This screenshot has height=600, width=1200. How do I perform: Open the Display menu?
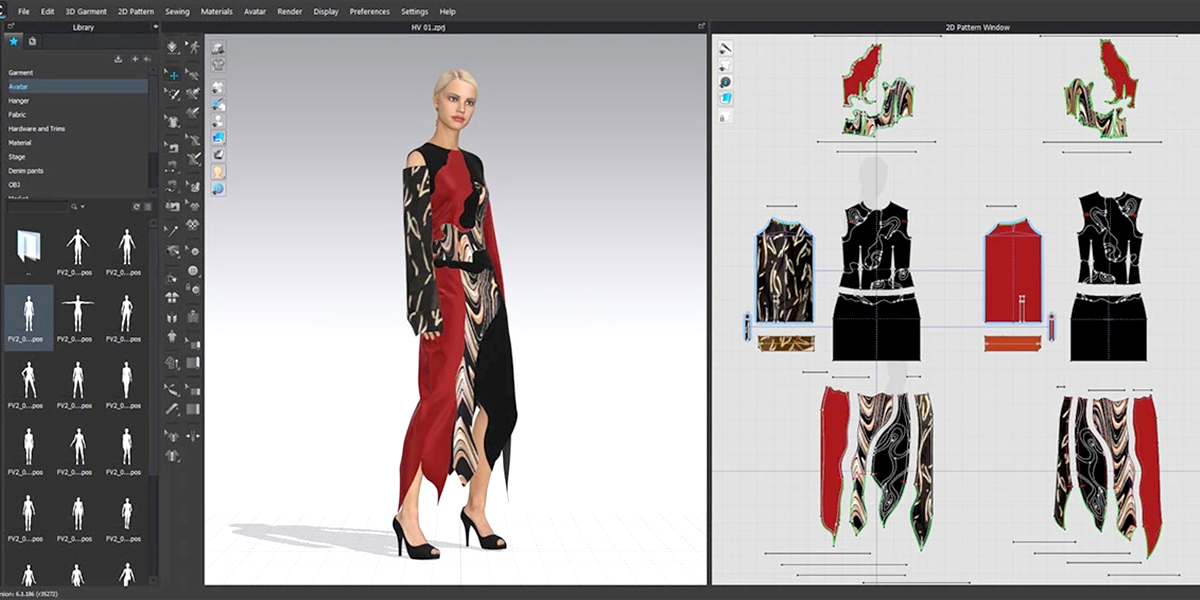[x=326, y=11]
